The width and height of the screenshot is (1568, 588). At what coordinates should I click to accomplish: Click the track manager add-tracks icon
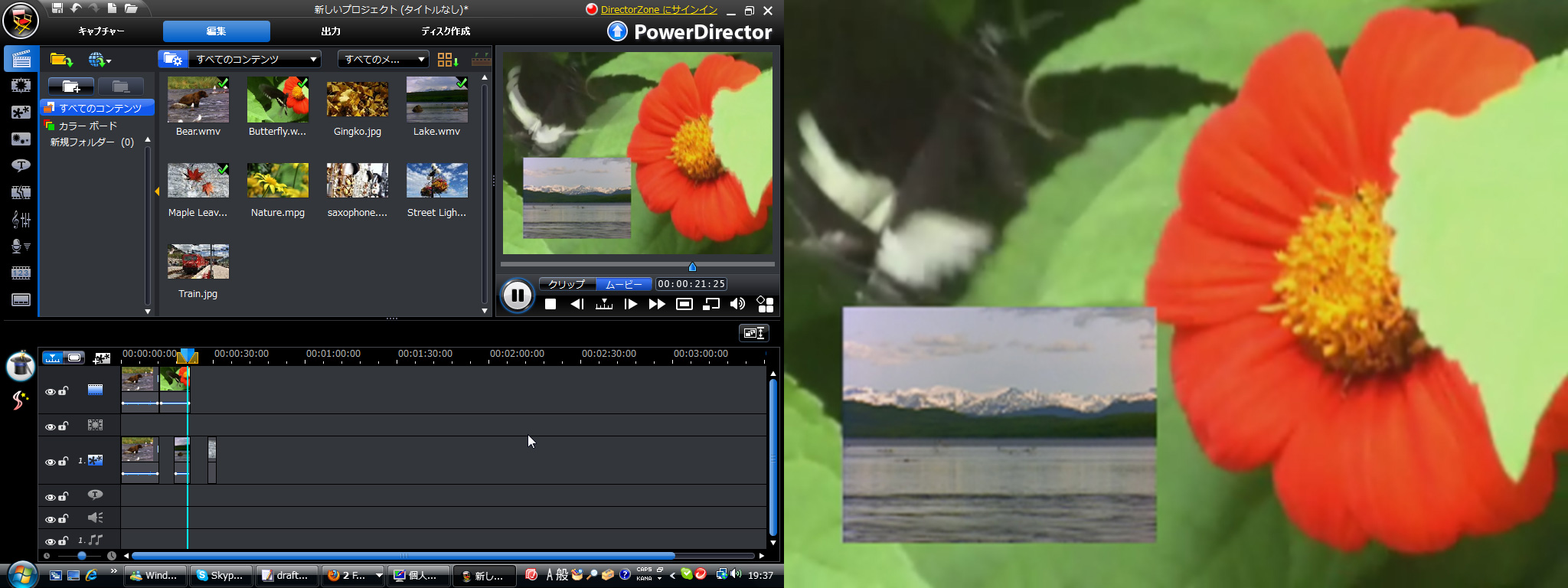pyautogui.click(x=101, y=358)
